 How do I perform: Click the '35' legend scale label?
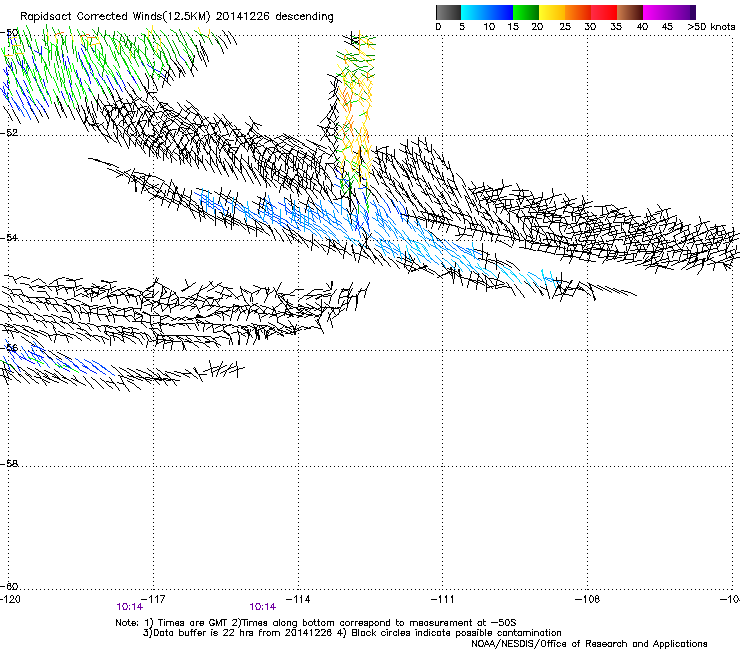coord(616,27)
